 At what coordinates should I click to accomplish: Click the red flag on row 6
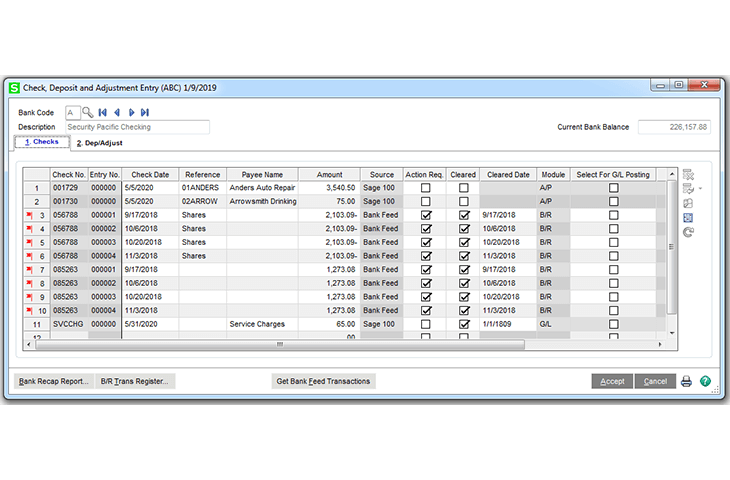pos(29,256)
